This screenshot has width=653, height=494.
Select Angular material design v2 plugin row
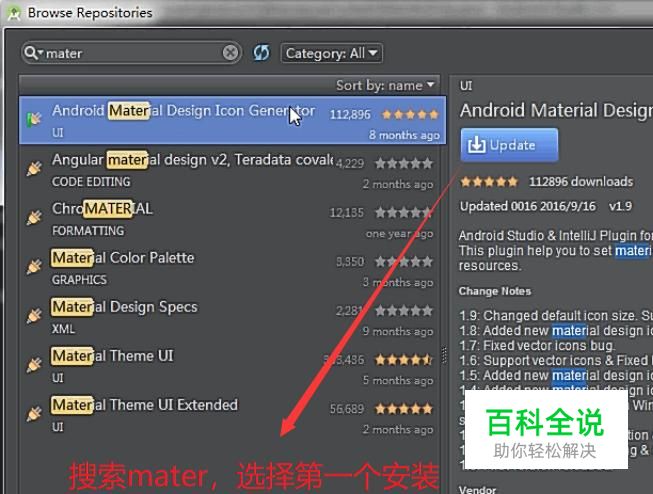[x=230, y=170]
